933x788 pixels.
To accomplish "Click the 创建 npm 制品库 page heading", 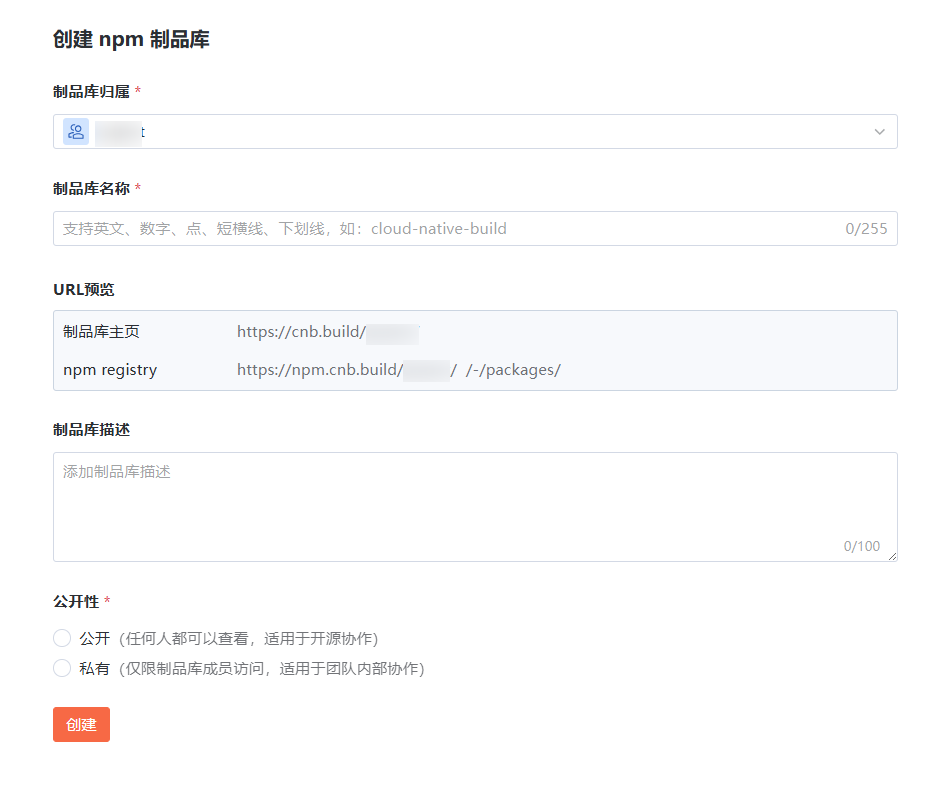I will 131,40.
